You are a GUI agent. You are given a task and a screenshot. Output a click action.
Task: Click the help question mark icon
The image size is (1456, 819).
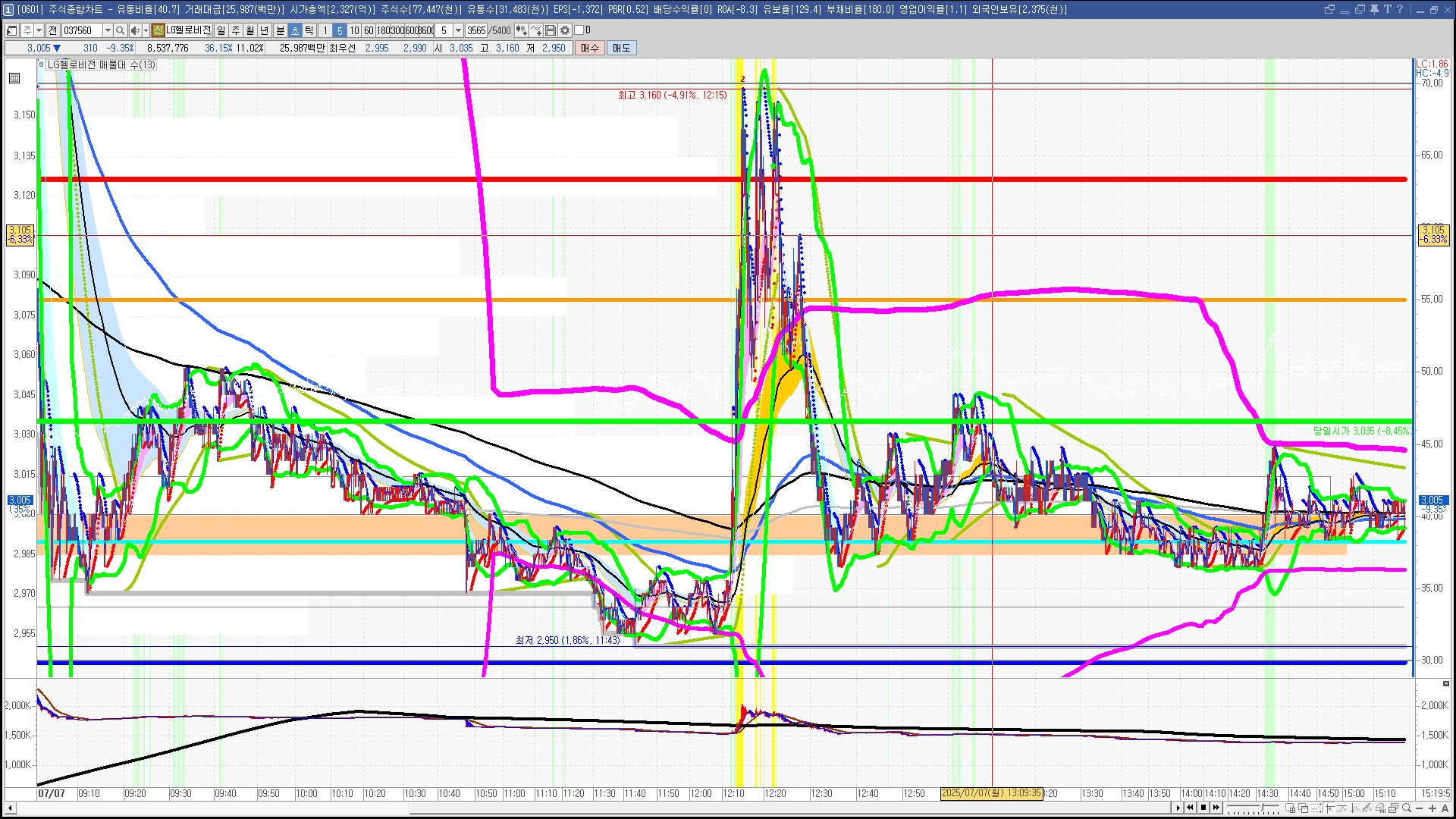point(1400,9)
